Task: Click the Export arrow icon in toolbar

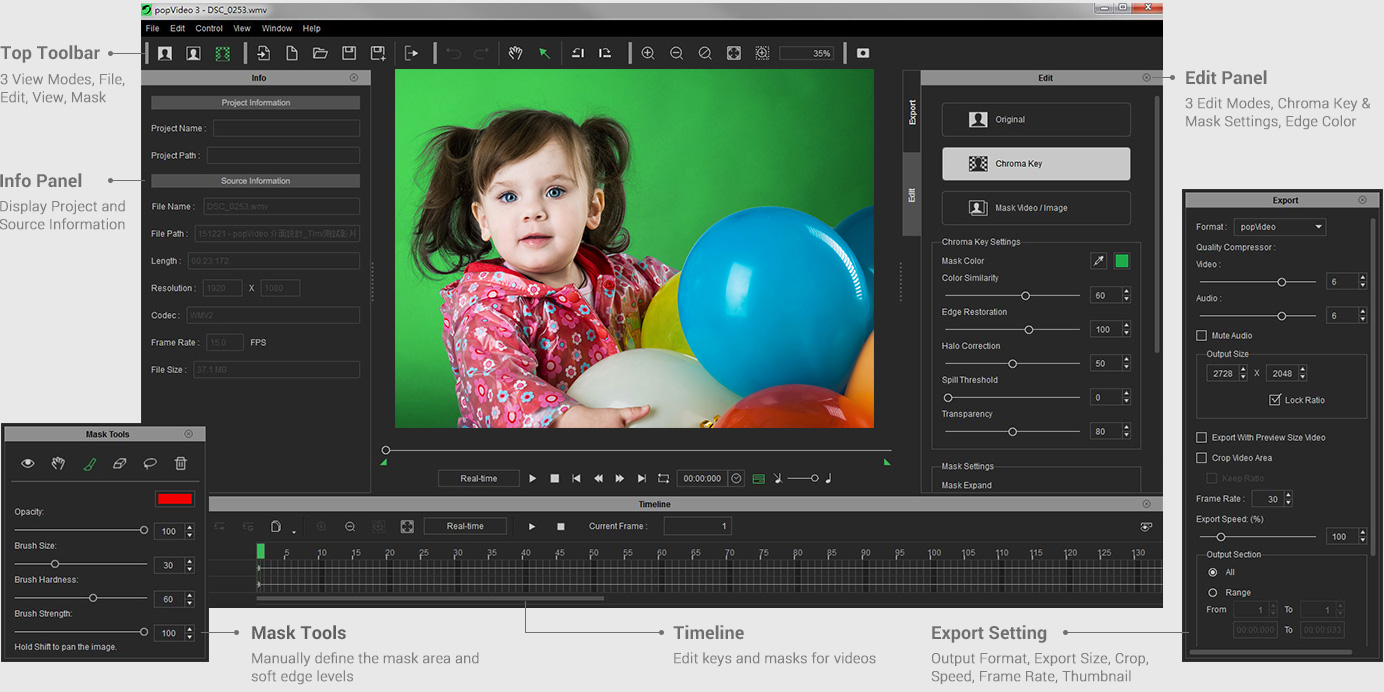Action: [411, 53]
